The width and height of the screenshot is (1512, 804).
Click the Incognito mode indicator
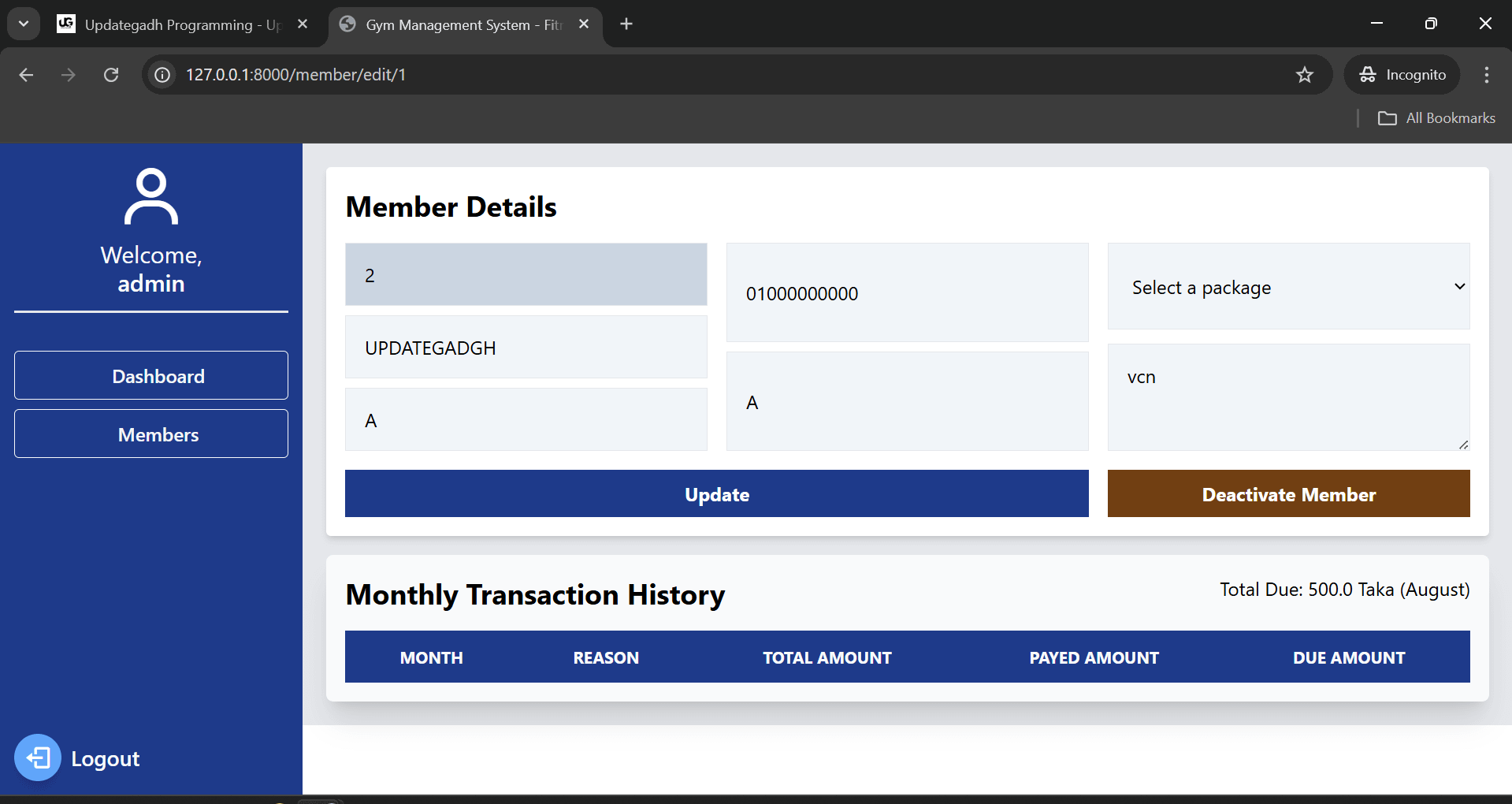(x=1402, y=74)
